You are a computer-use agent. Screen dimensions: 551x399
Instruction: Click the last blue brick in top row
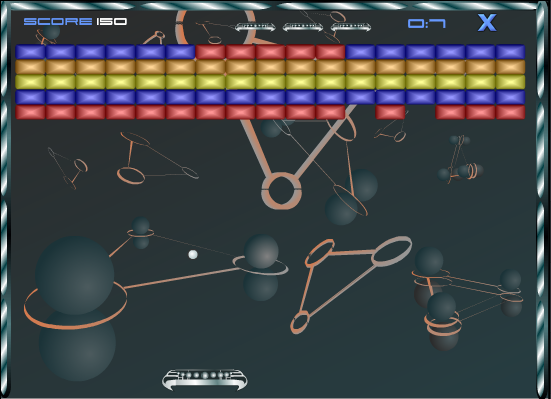[x=510, y=52]
